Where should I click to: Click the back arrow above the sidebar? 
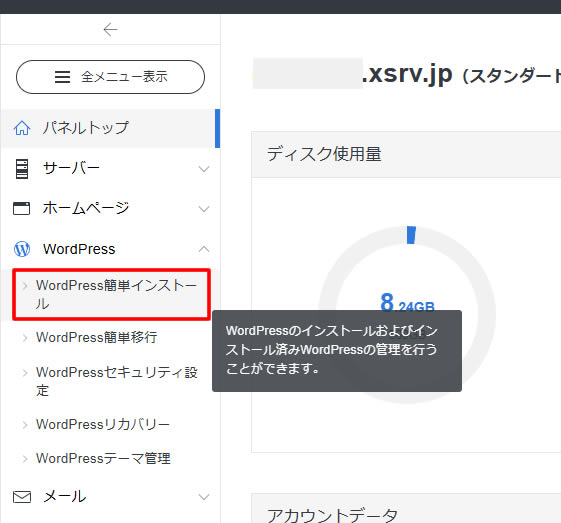point(110,29)
